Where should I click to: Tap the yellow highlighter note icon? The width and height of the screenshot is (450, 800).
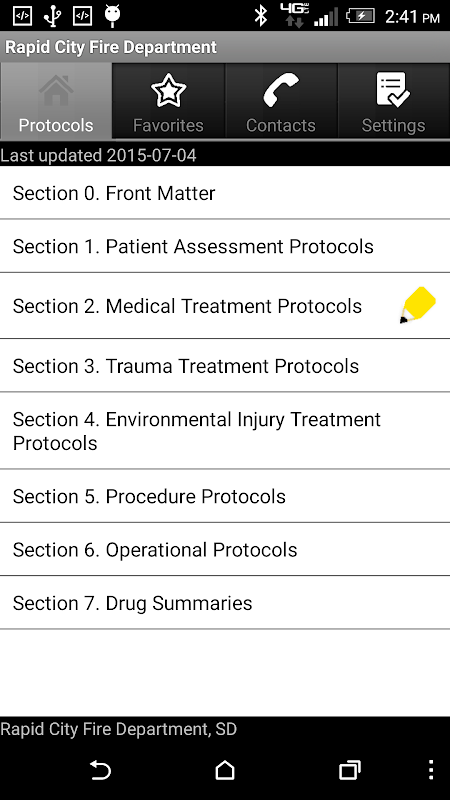pos(418,305)
